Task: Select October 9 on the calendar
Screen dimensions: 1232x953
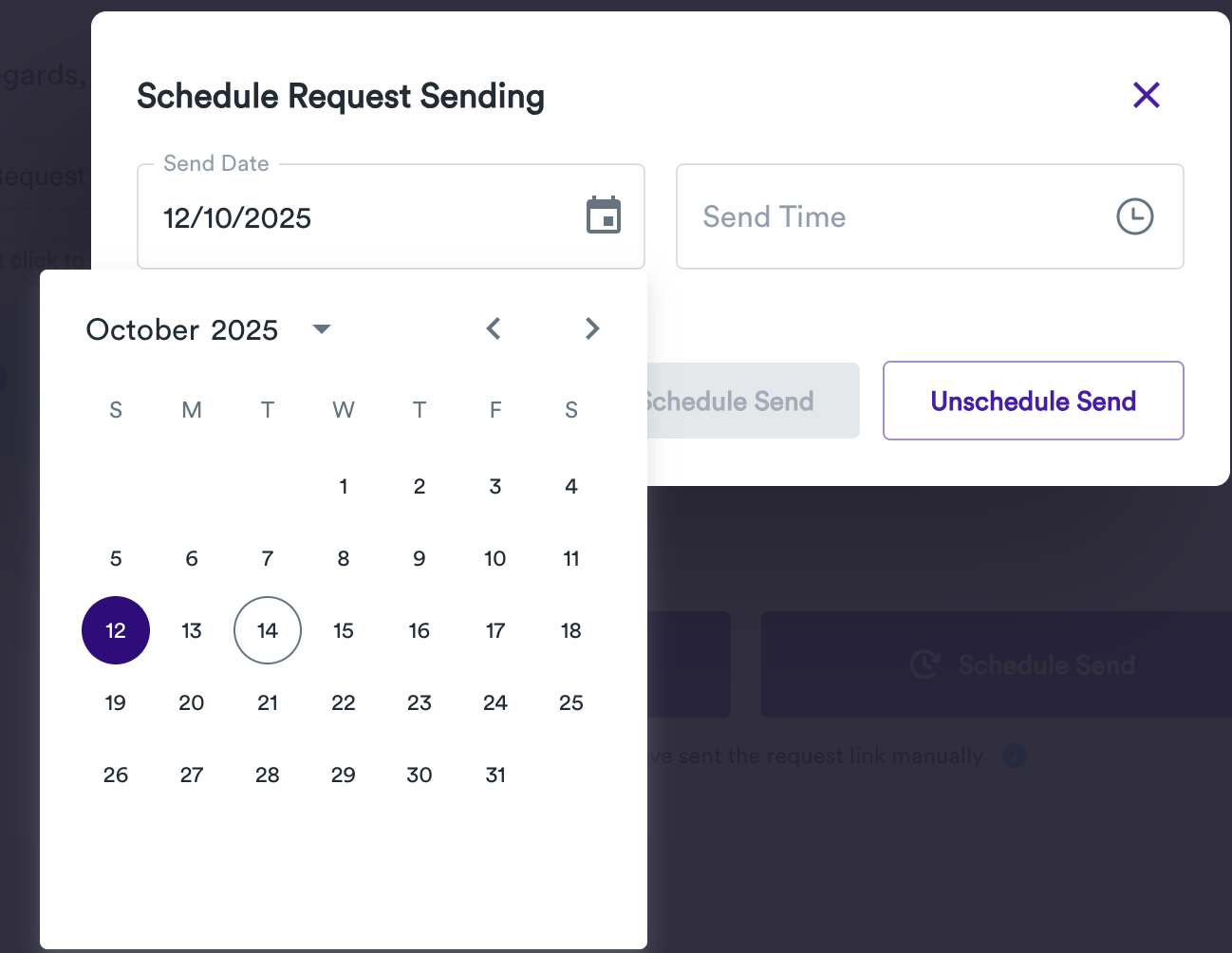Action: 420,558
